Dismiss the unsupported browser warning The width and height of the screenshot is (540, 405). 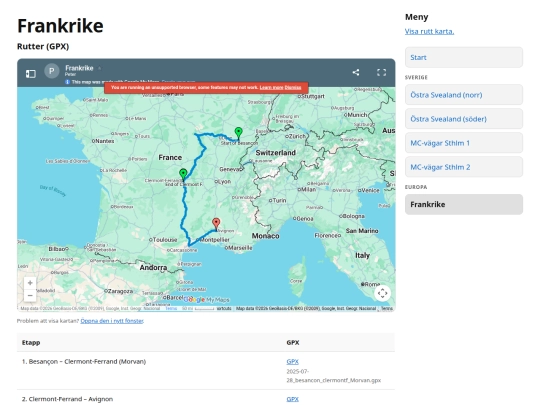click(x=293, y=87)
